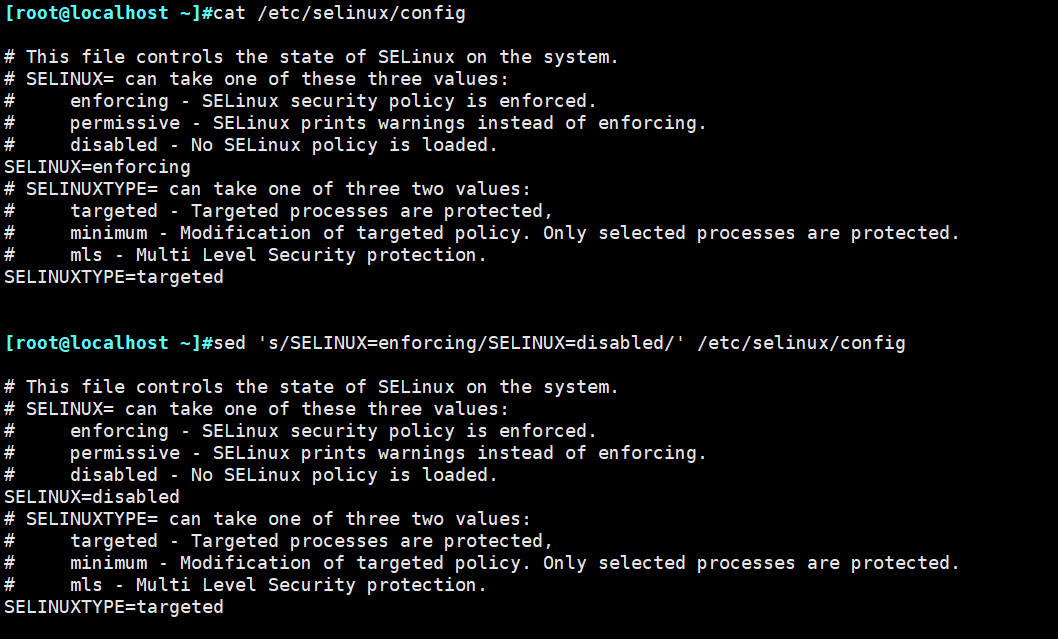Click the 'permissive' comment line in sed output
The width and height of the screenshot is (1058, 639).
[387, 453]
